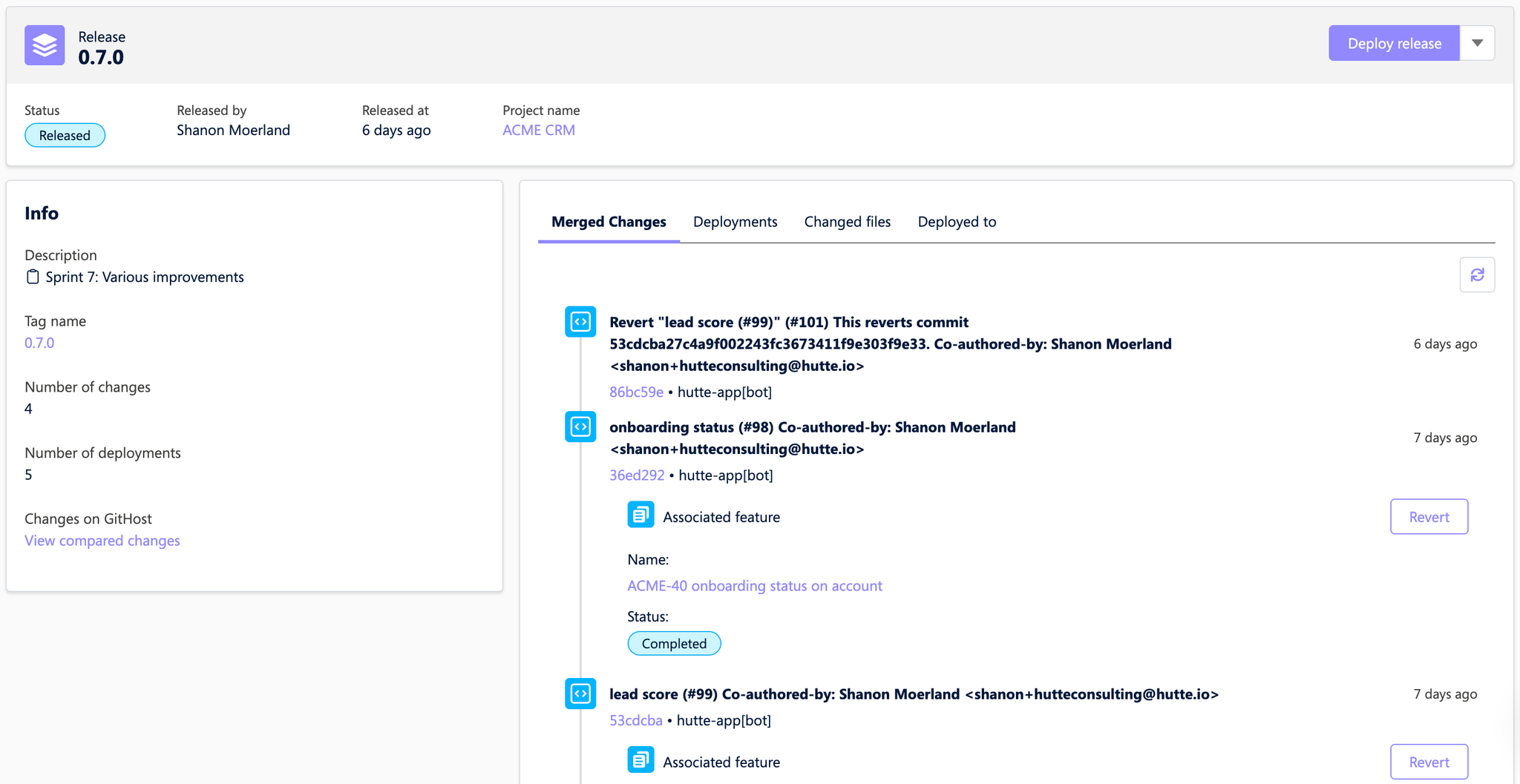Click the commit icon beside lead score #99
Screen dimensions: 1520x784
tap(580, 694)
